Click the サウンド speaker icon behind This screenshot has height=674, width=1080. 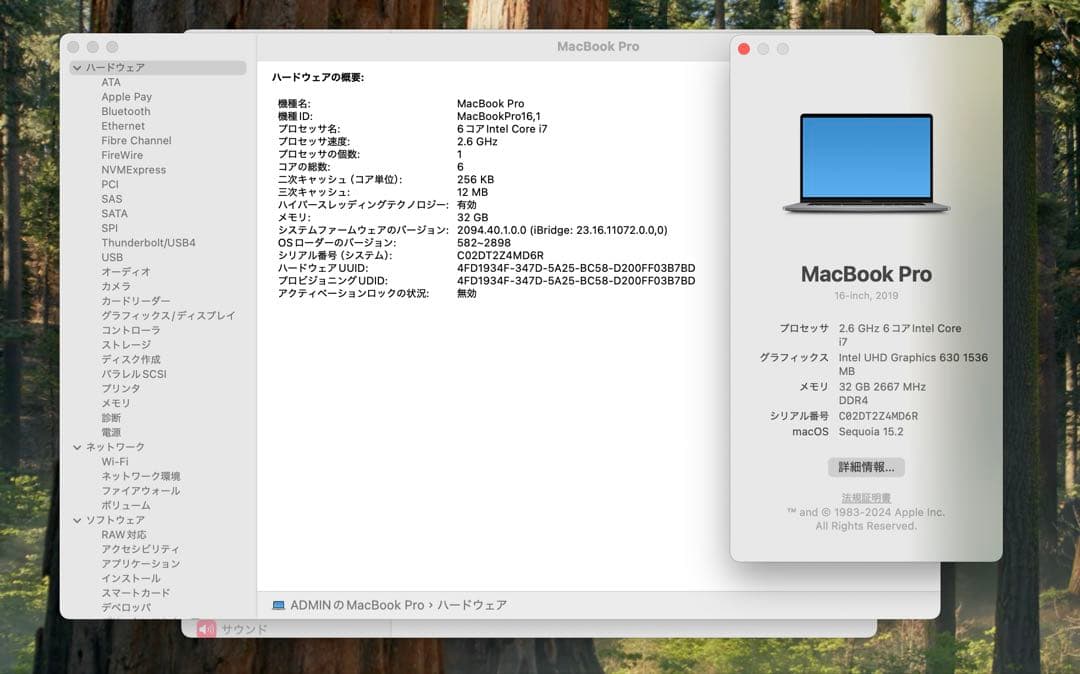tap(206, 629)
